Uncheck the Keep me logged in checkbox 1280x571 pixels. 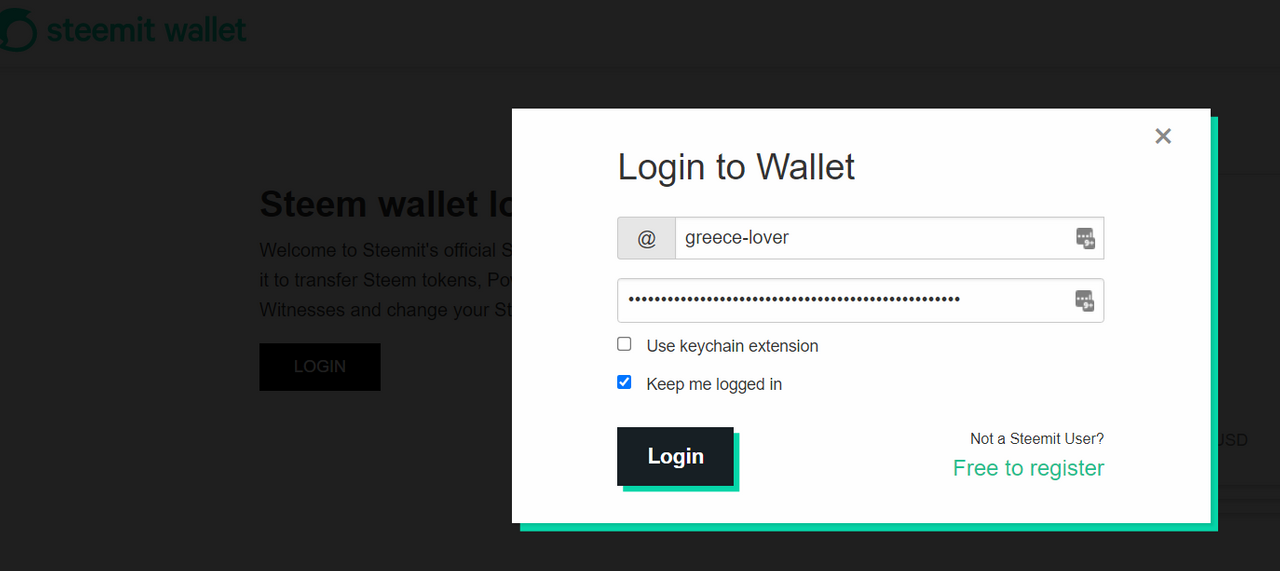(x=624, y=382)
